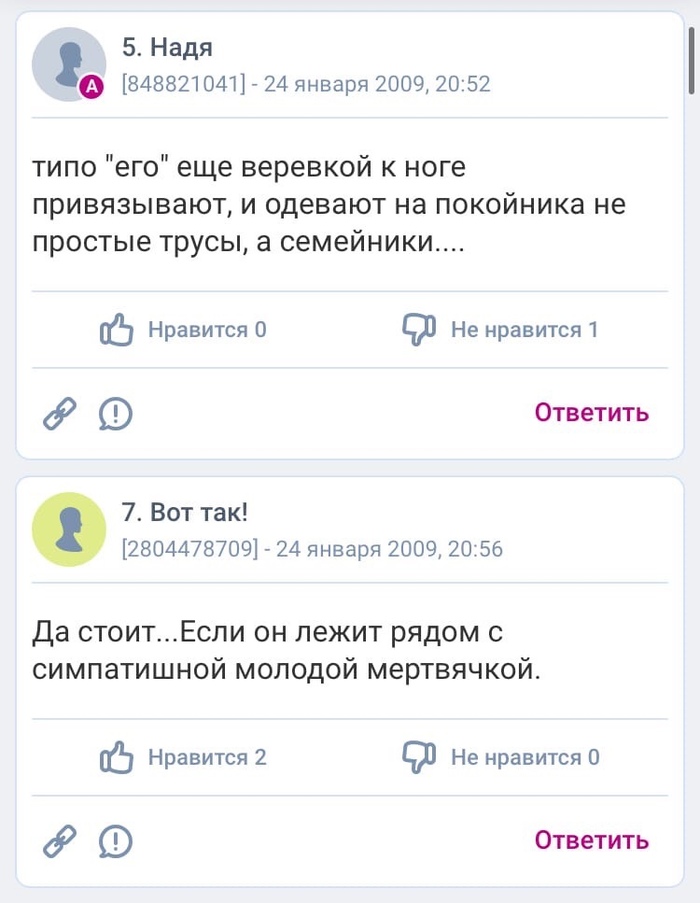Viewport: 700px width, 903px height.
Task: Click thumbs-up icon on Надя's comment
Action: coord(117,330)
